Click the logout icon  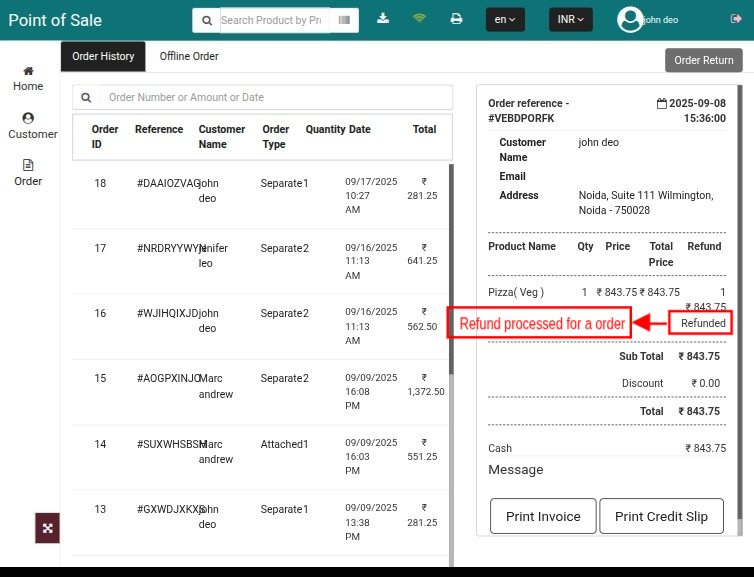[736, 19]
